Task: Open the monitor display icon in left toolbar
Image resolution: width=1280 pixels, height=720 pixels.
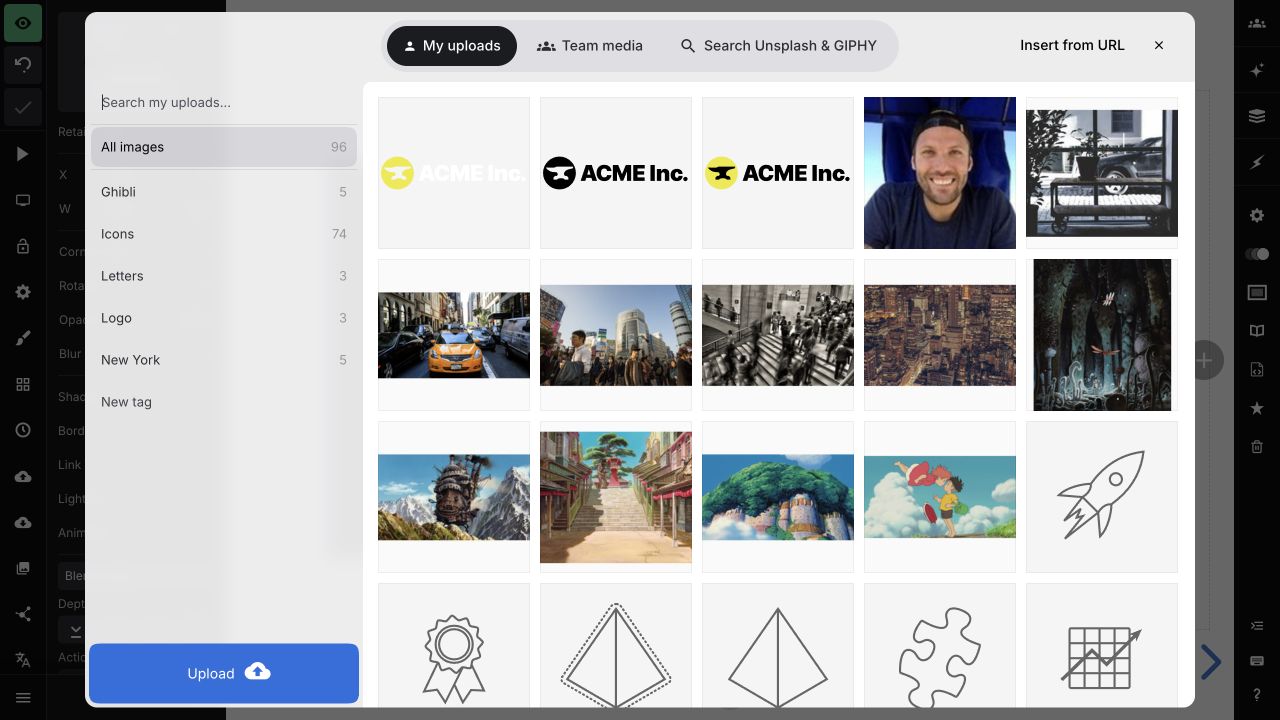Action: point(23,200)
